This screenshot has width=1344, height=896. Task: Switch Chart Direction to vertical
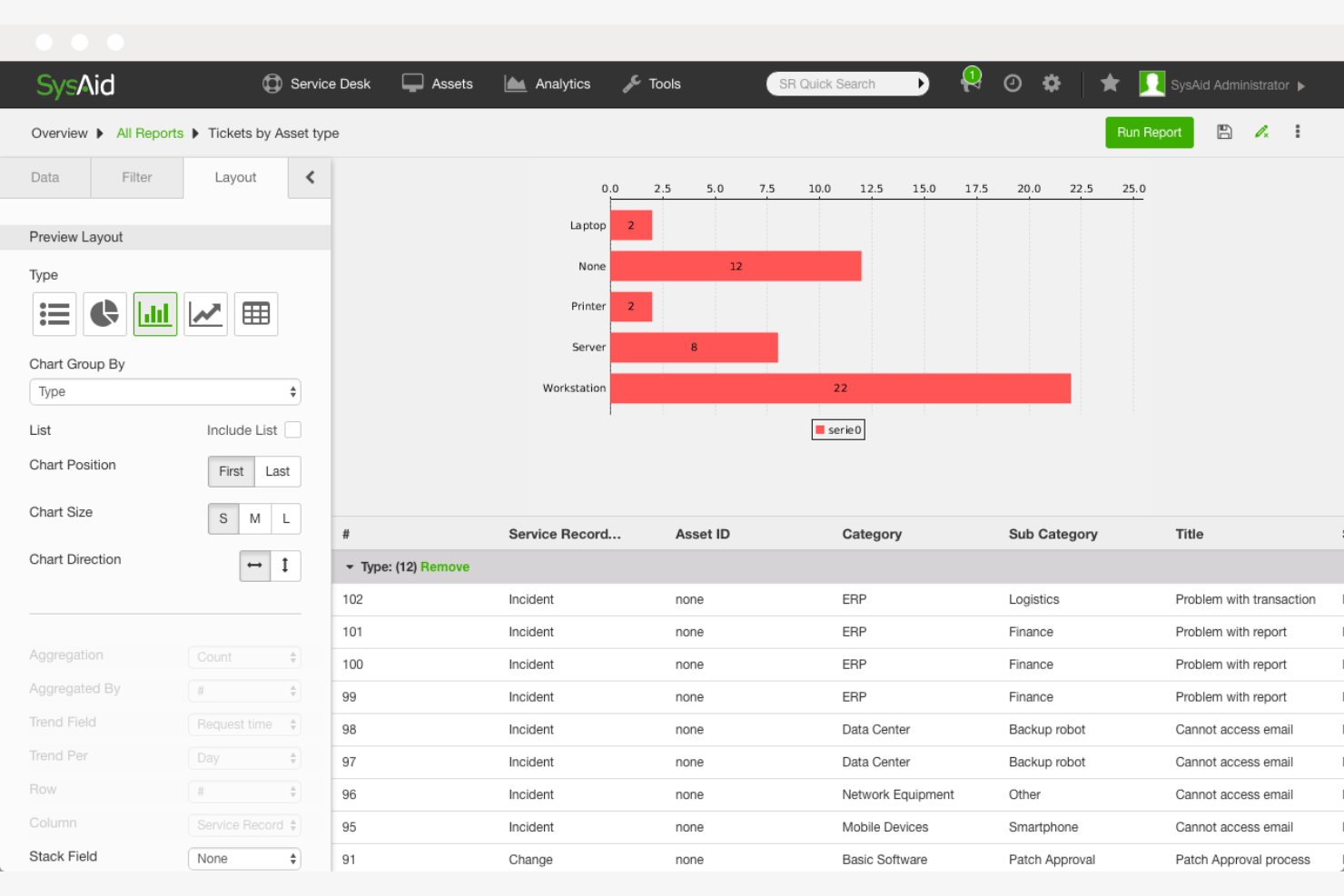click(286, 565)
